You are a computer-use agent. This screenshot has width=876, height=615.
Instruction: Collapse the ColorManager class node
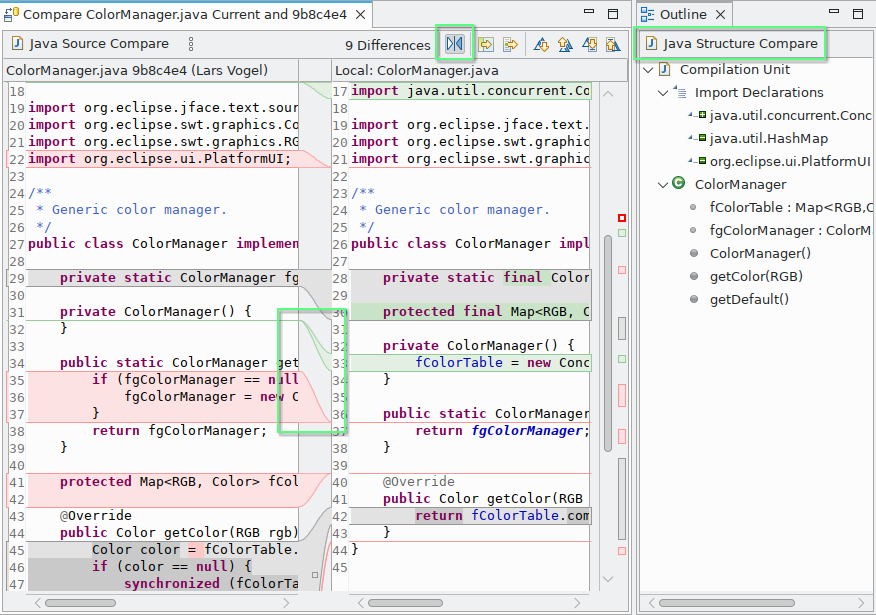click(663, 184)
